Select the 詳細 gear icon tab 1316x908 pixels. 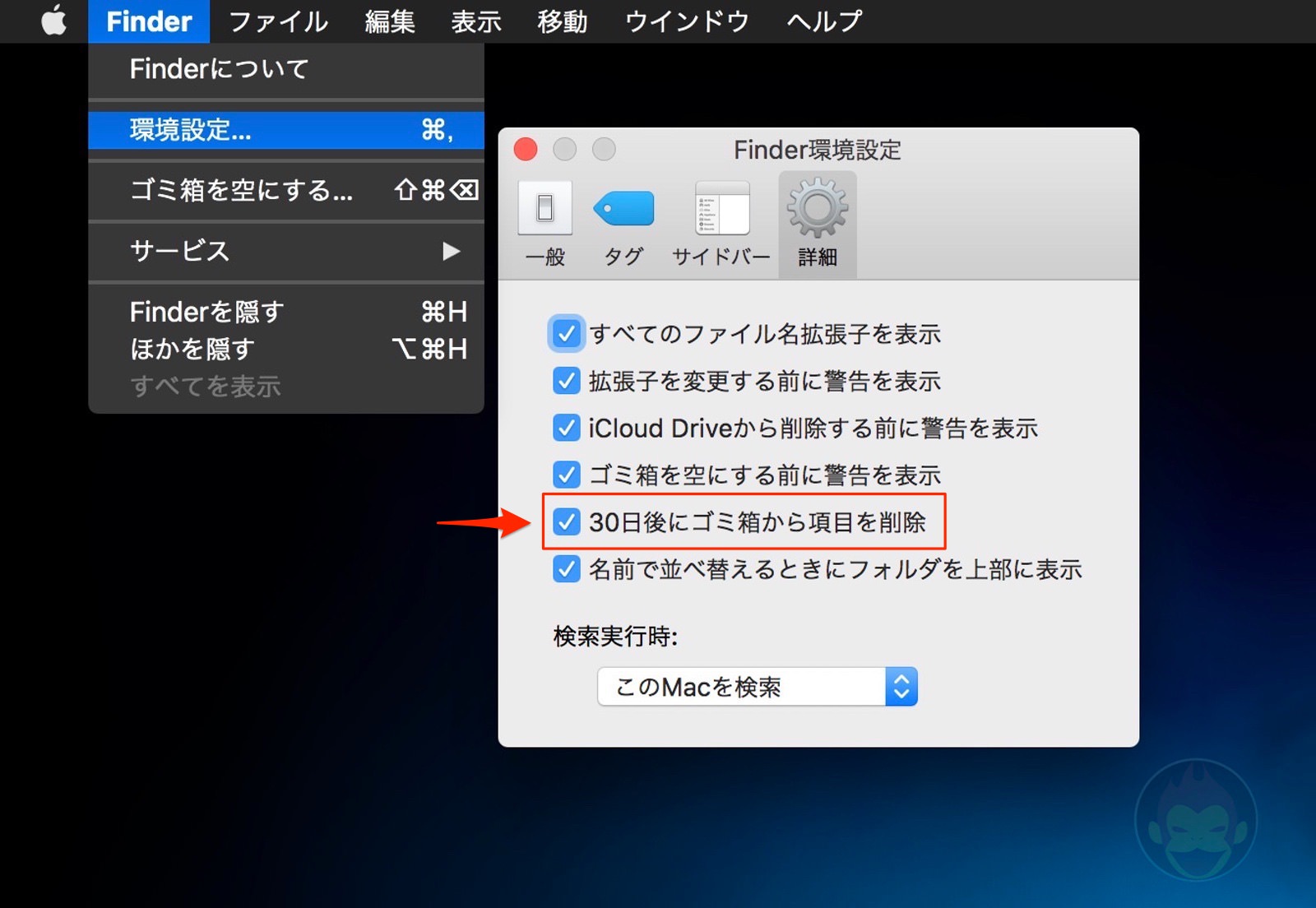[x=818, y=224]
